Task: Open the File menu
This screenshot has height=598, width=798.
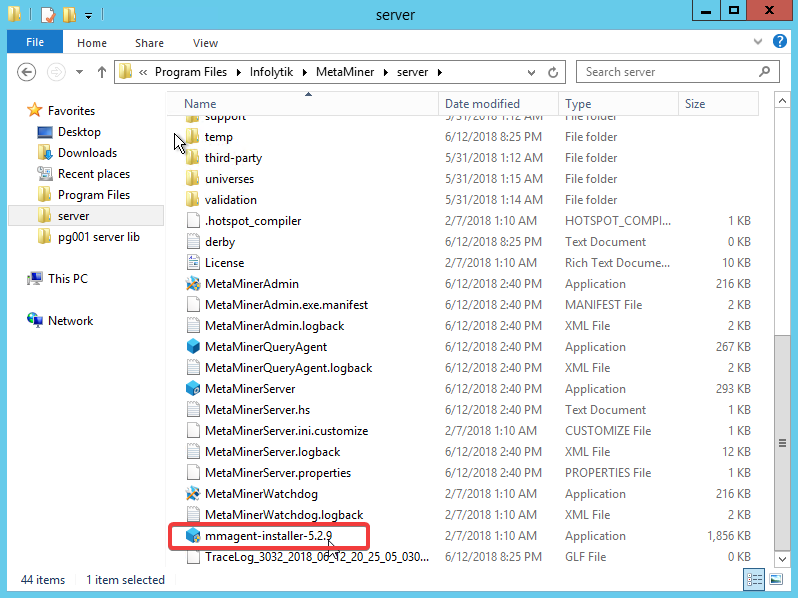Action: [35, 42]
